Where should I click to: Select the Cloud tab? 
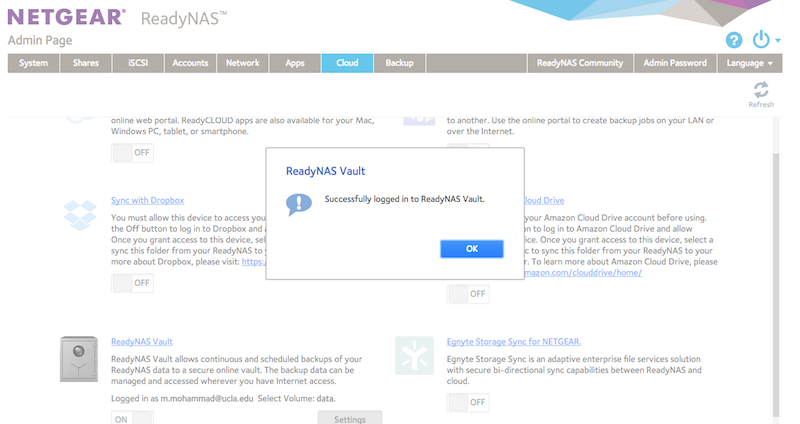(x=347, y=63)
